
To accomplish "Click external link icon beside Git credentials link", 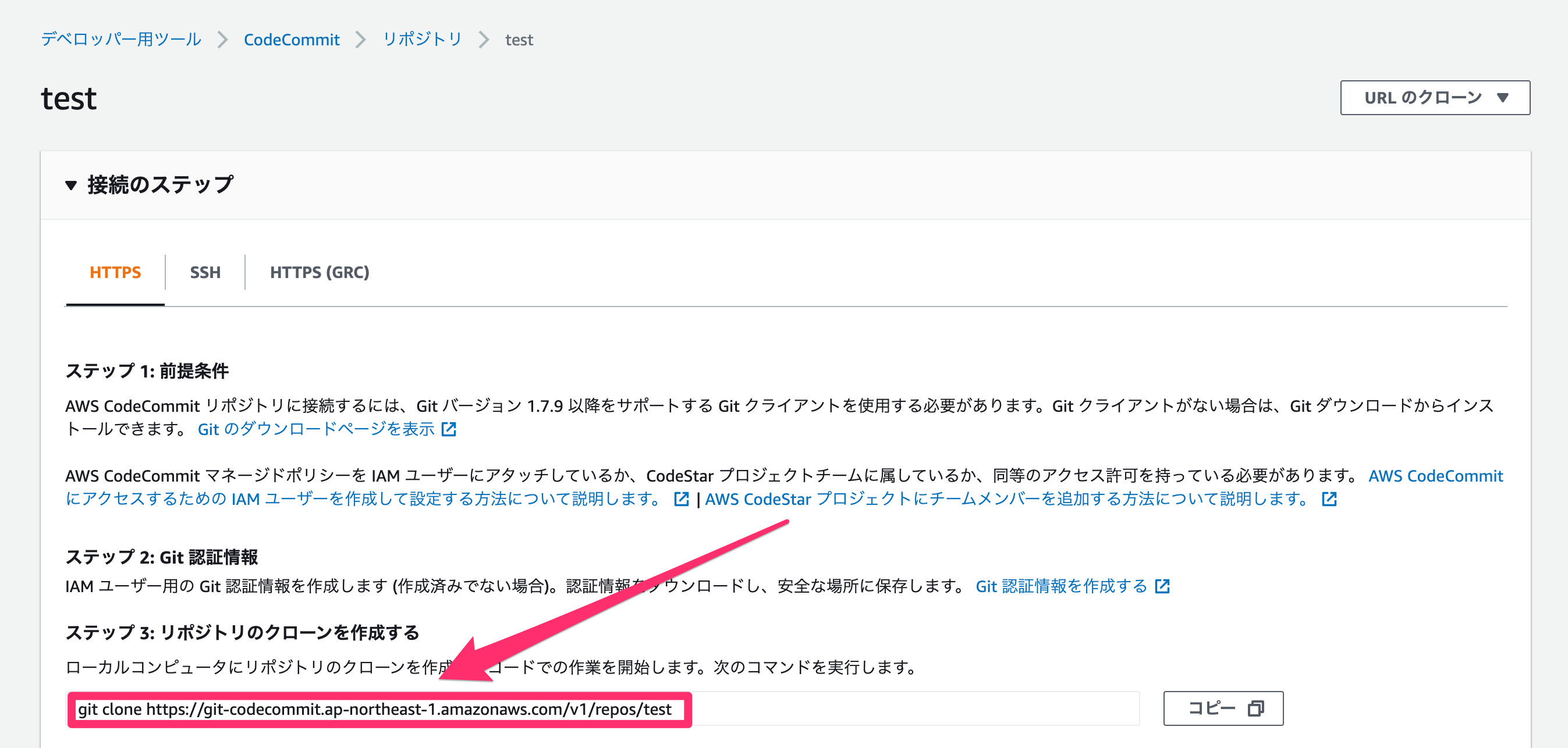I will point(1162,586).
